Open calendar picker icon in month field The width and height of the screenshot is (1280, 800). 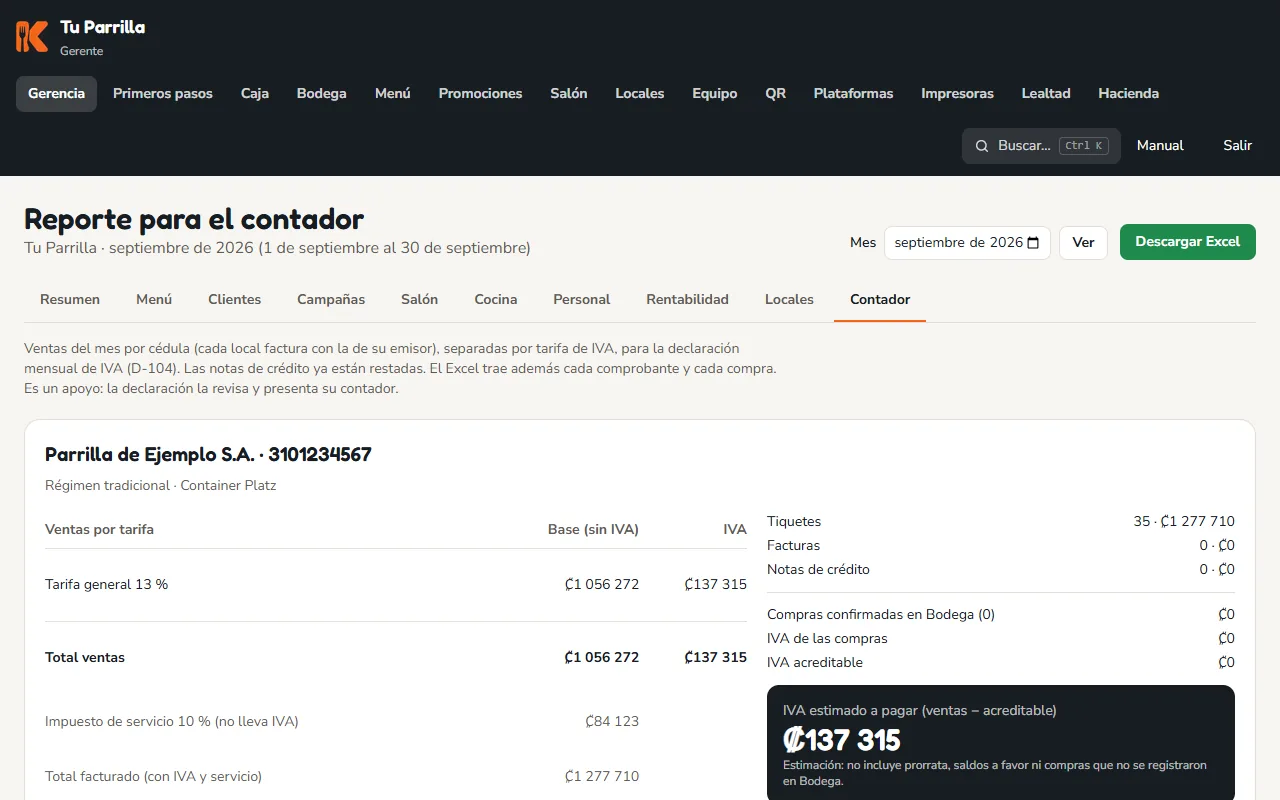point(1033,243)
